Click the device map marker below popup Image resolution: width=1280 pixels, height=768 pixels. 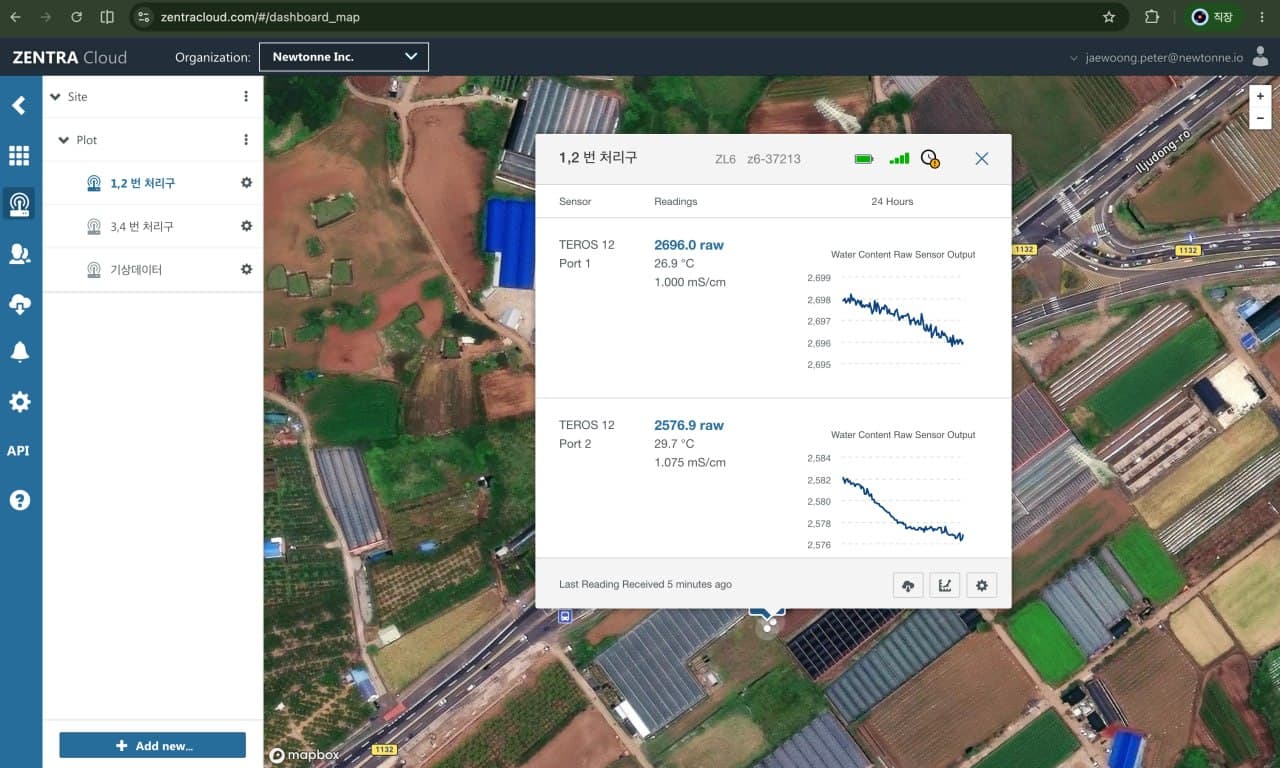(x=767, y=626)
